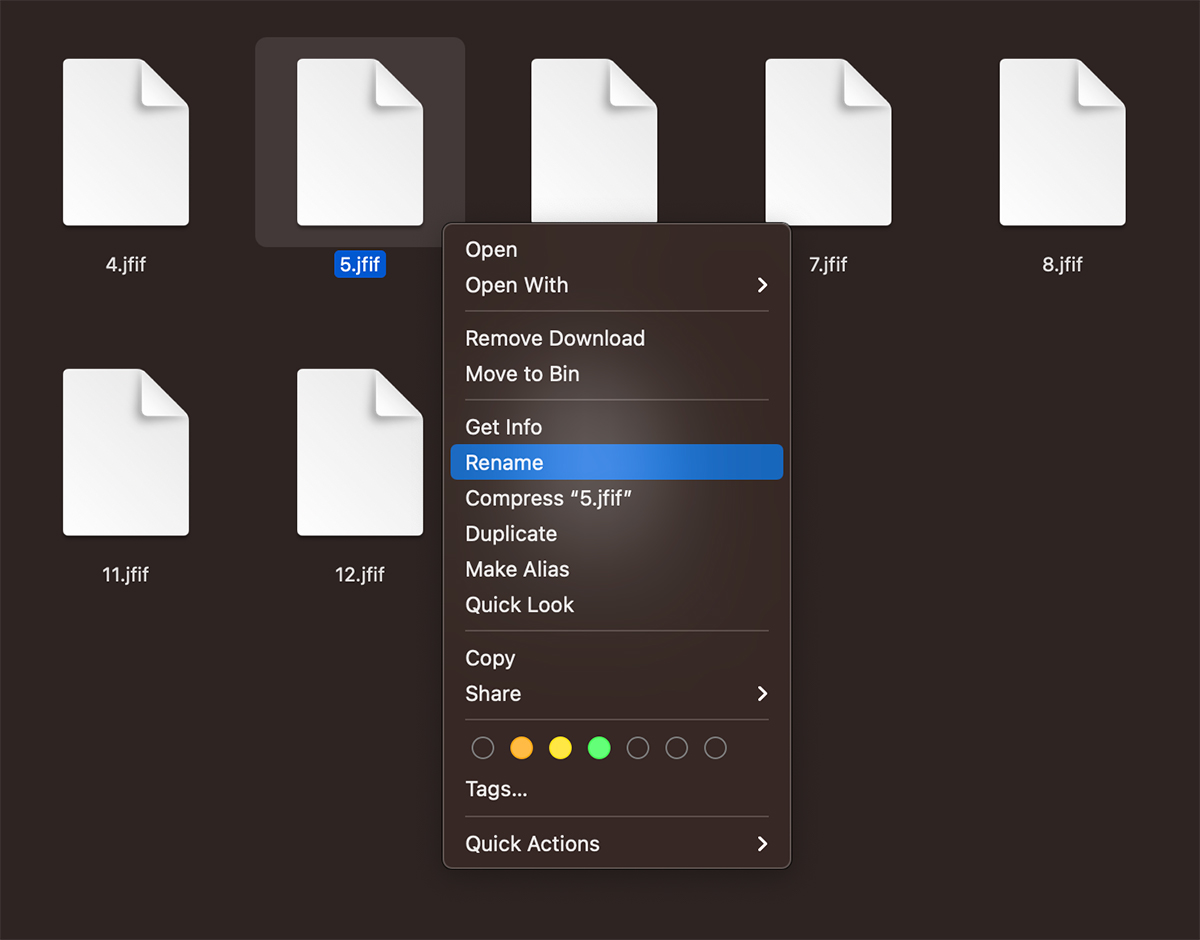Expand the Open With submenu arrow

762,286
